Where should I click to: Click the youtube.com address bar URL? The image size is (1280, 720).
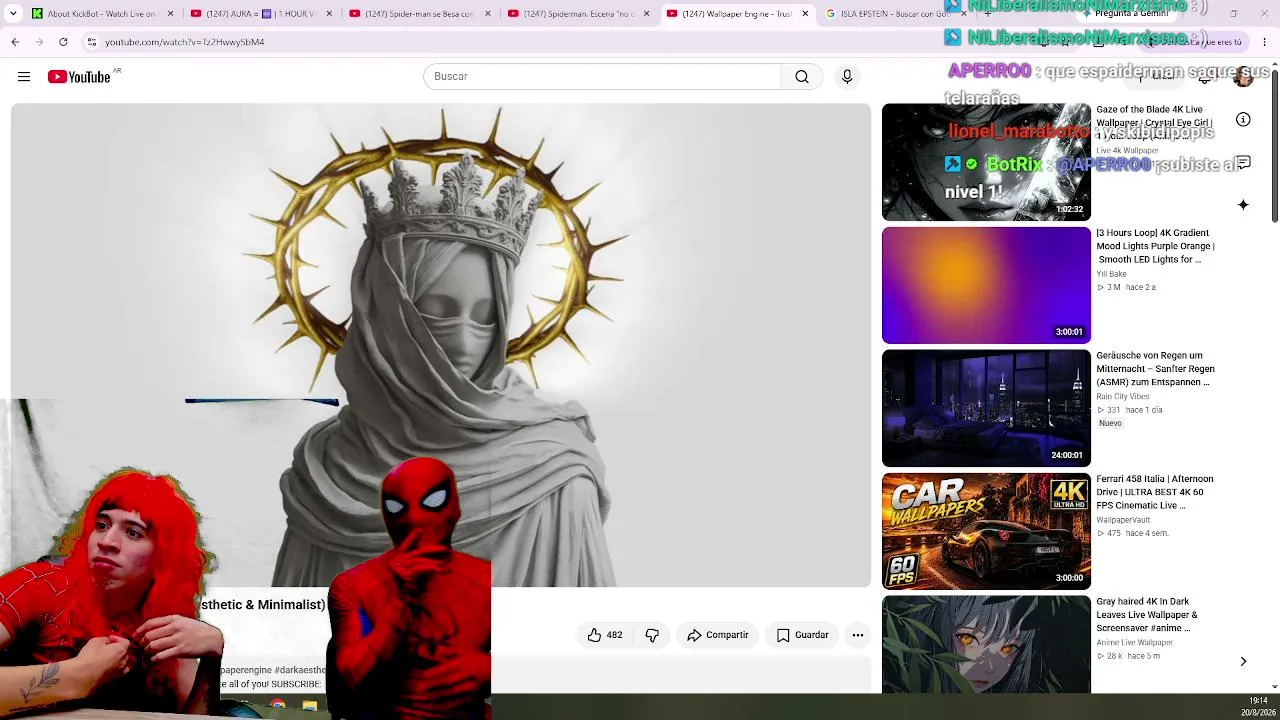tap(185, 42)
